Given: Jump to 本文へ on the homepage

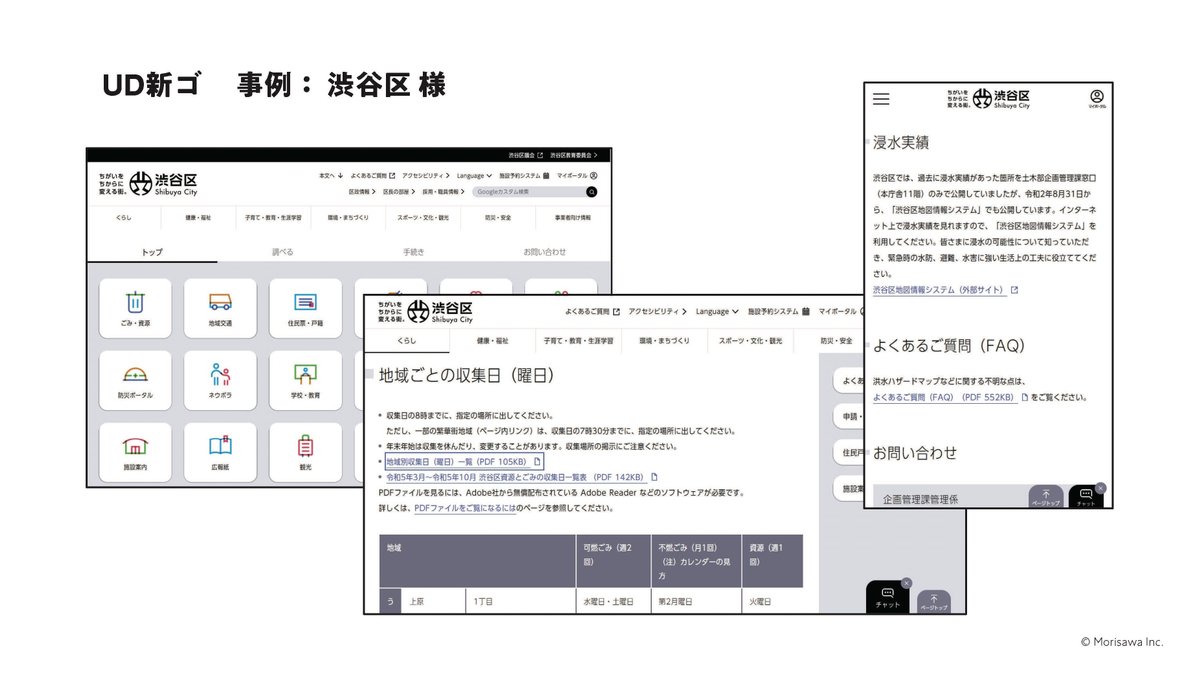Looking at the screenshot, I should (331, 175).
